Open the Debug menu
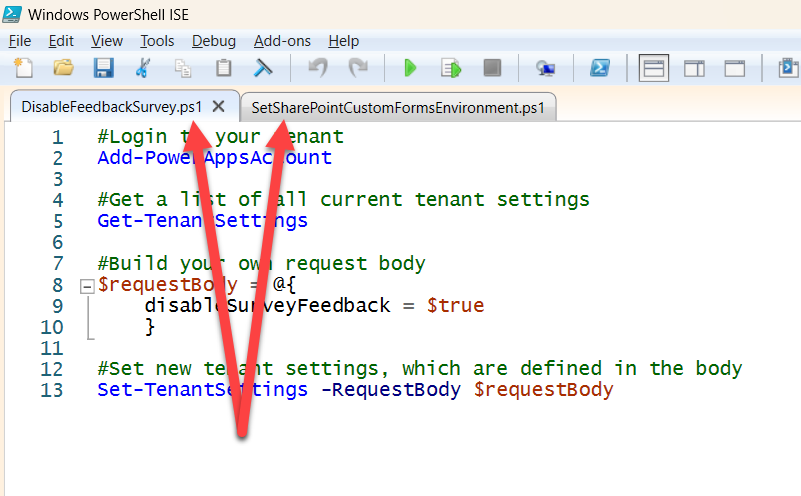 pos(214,41)
